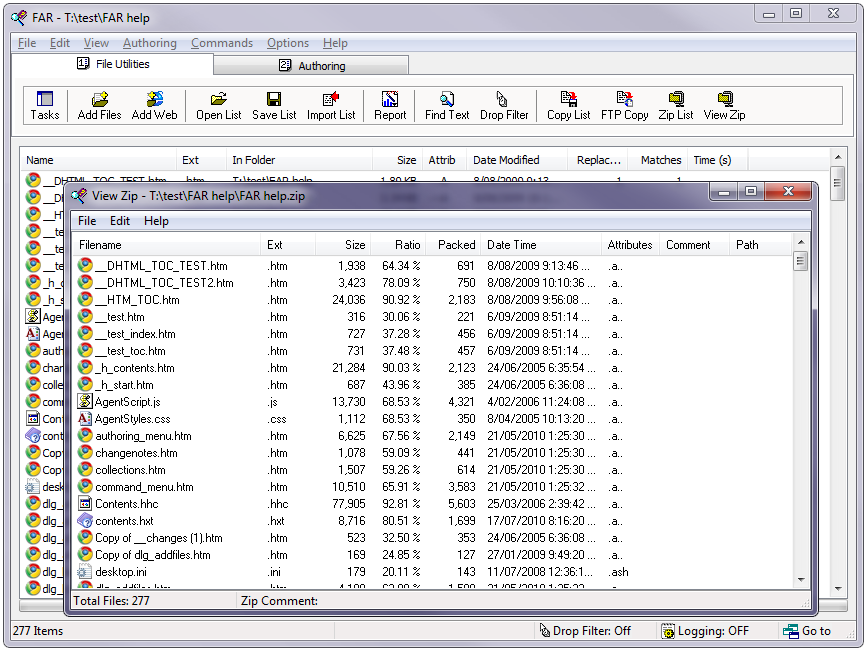Open the Zip List tool

(x=675, y=105)
